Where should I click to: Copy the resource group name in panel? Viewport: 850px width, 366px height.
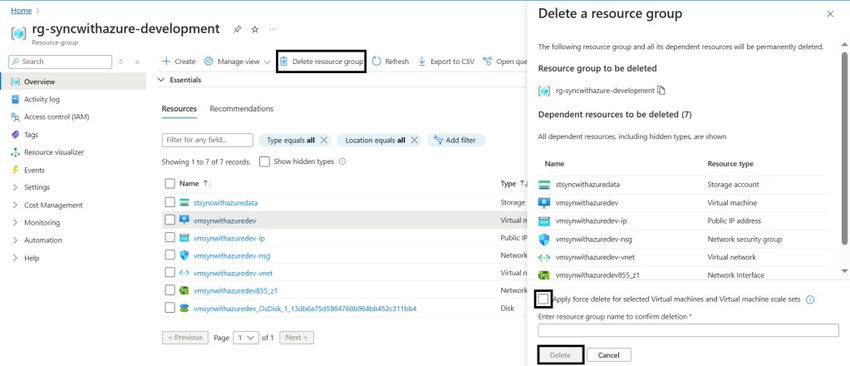(x=661, y=91)
